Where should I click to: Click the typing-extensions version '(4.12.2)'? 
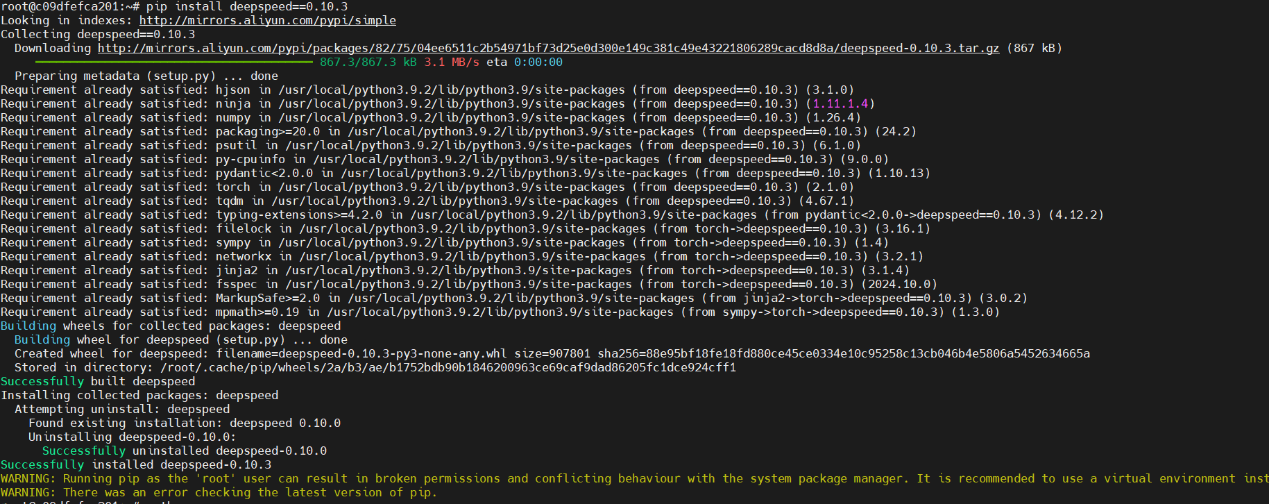click(x=1076, y=216)
